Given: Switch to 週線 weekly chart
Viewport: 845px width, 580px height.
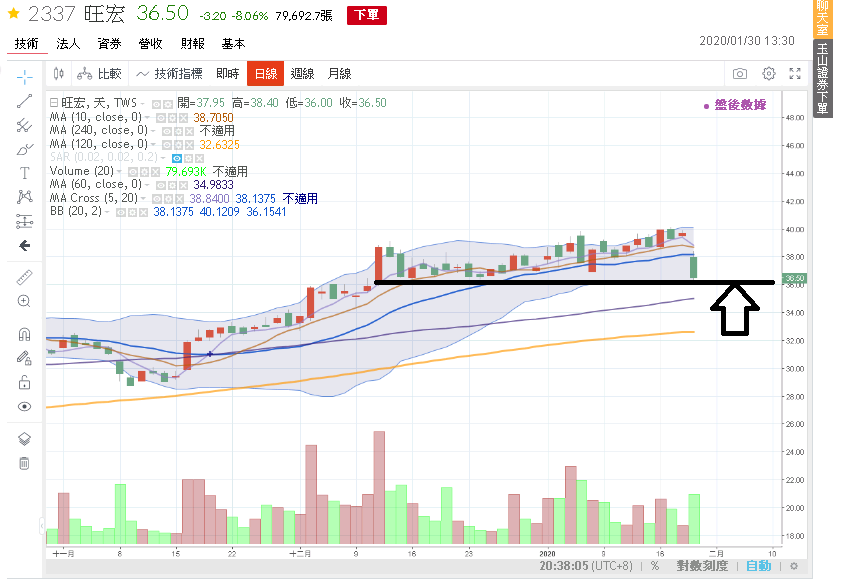Looking at the screenshot, I should click(302, 74).
